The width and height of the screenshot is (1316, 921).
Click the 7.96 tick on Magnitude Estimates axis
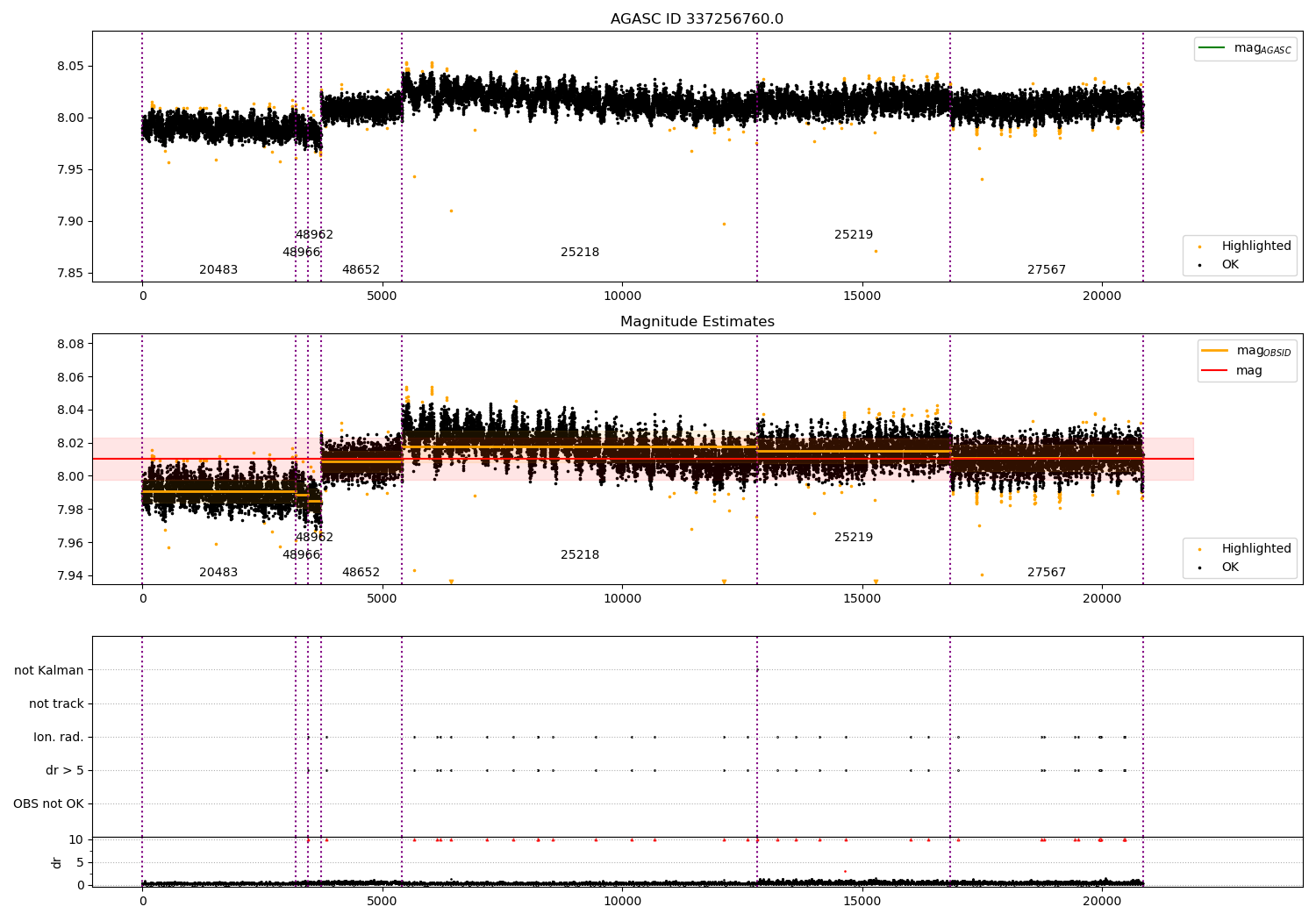click(x=70, y=543)
